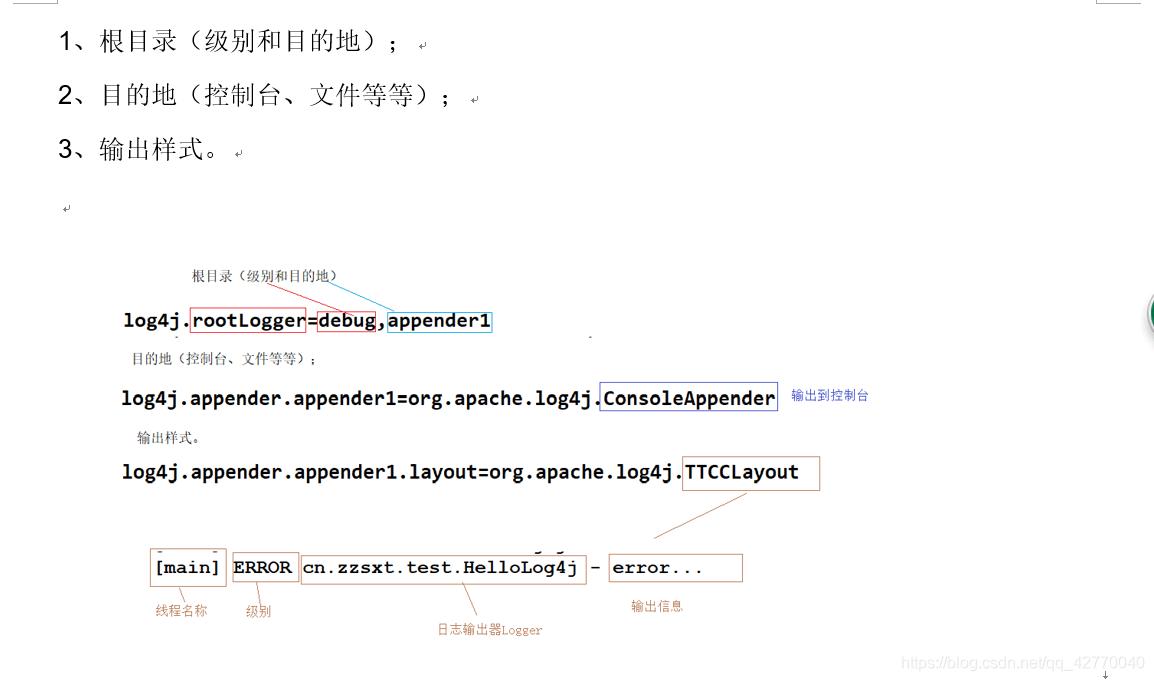The height and width of the screenshot is (681, 1154).
Task: Click 'cn.zzsxt.test.HelloLog4j' logger text
Action: coord(440,568)
